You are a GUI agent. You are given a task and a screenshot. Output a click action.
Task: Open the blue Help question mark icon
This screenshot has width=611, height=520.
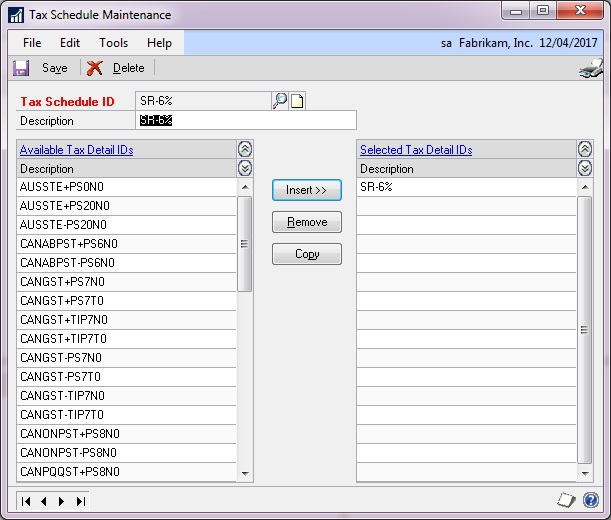591,500
